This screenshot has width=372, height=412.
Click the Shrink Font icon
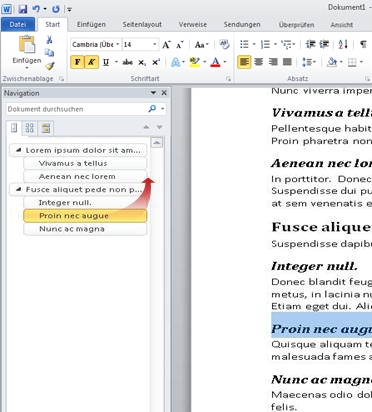tap(180, 45)
